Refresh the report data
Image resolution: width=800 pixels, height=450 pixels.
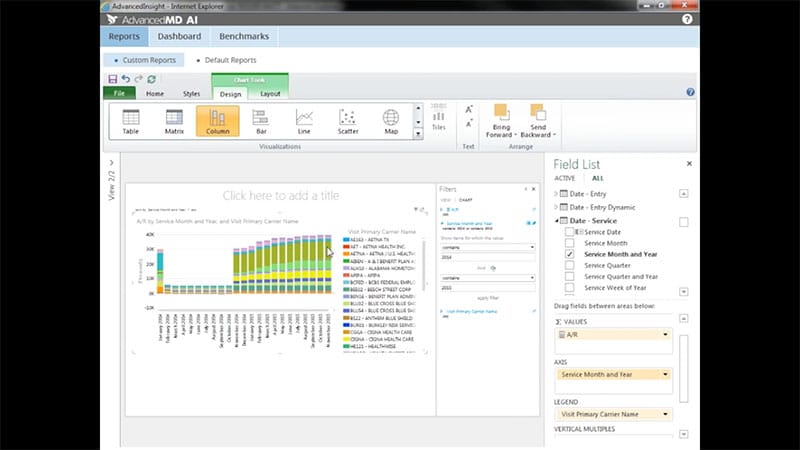[152, 79]
